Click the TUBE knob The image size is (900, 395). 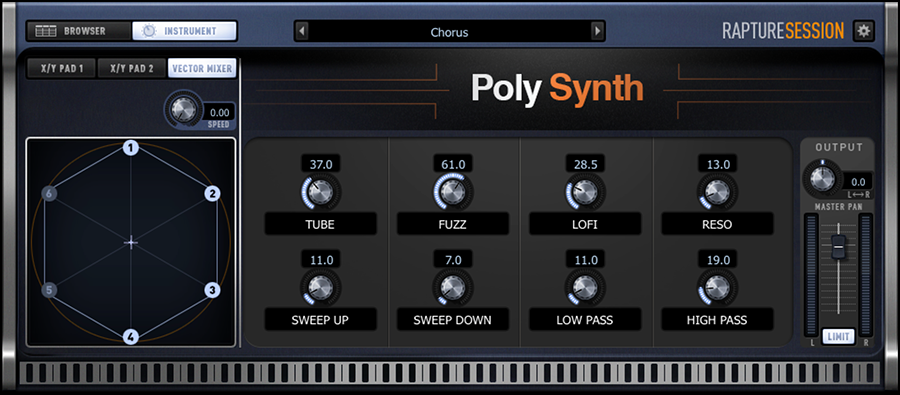[320, 192]
